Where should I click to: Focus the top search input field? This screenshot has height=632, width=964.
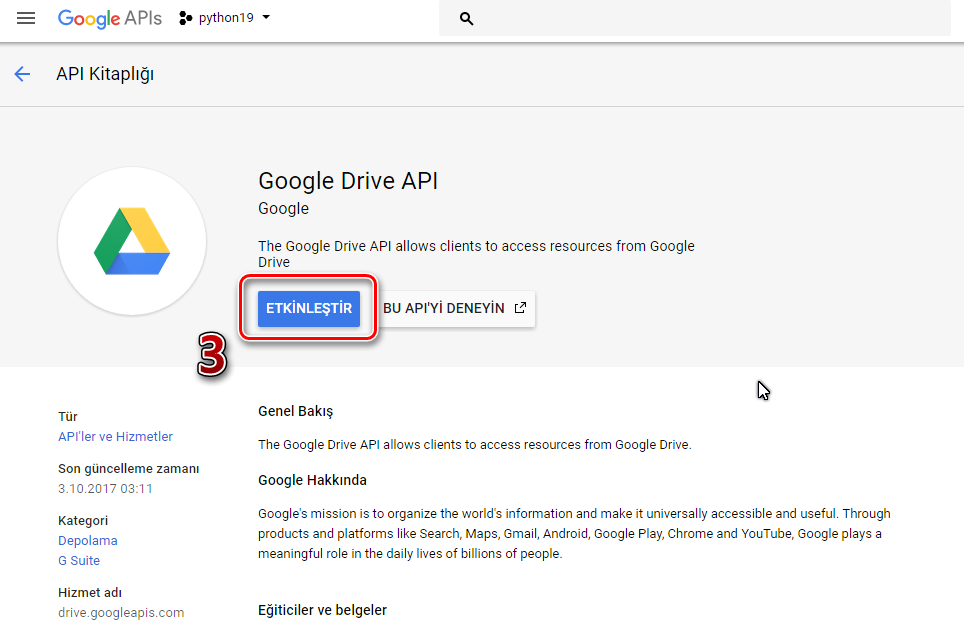click(695, 18)
